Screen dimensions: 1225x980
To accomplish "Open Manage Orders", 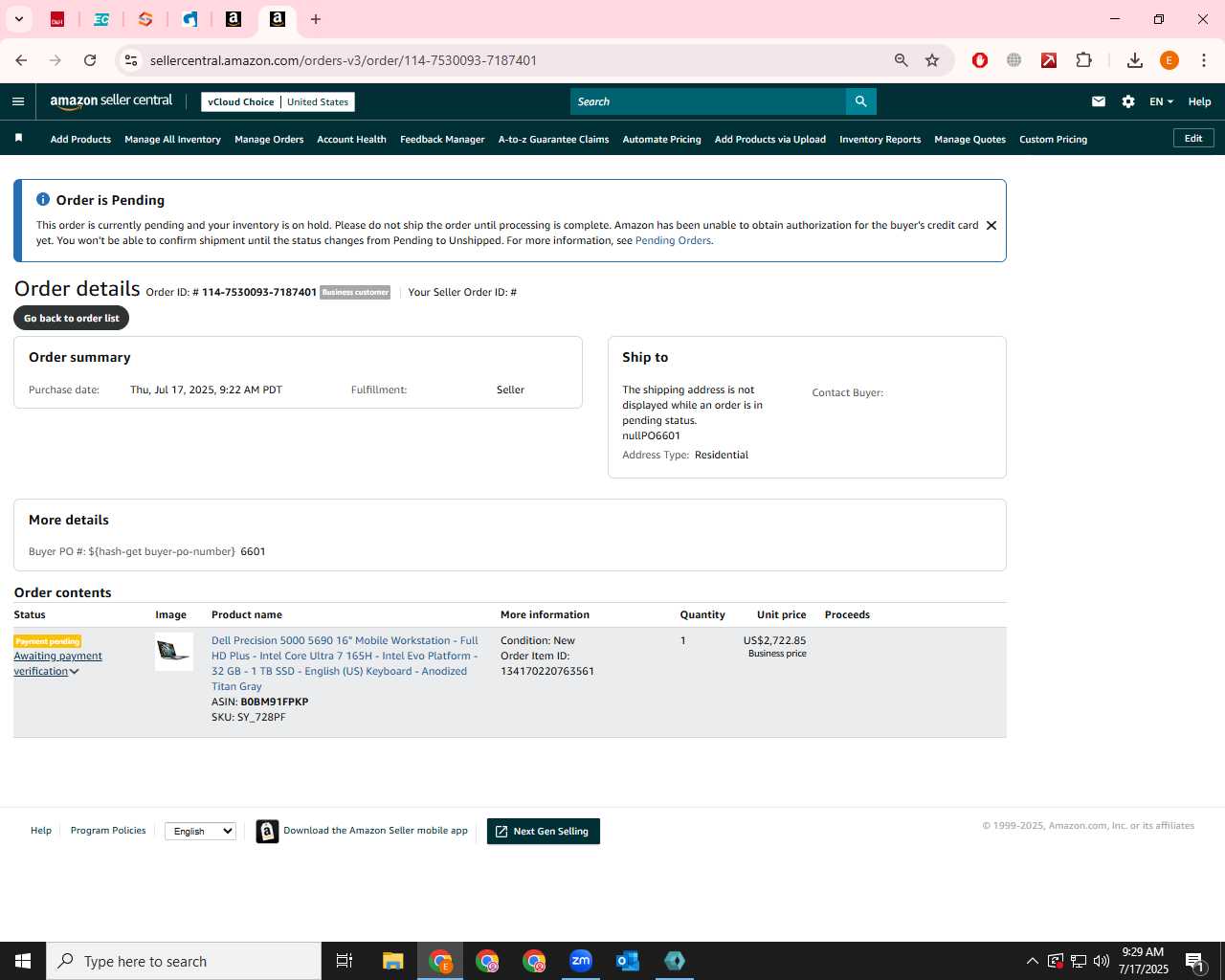I will click(269, 140).
